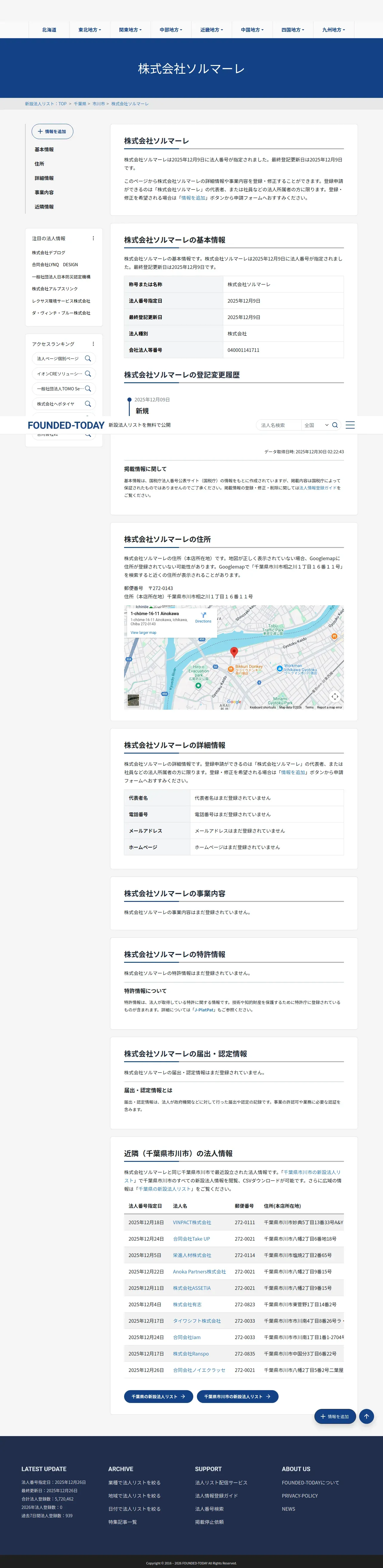This screenshot has height=1568, width=383.
Task: Click magnifier beside イオンCREソリューション
Action: [88, 374]
